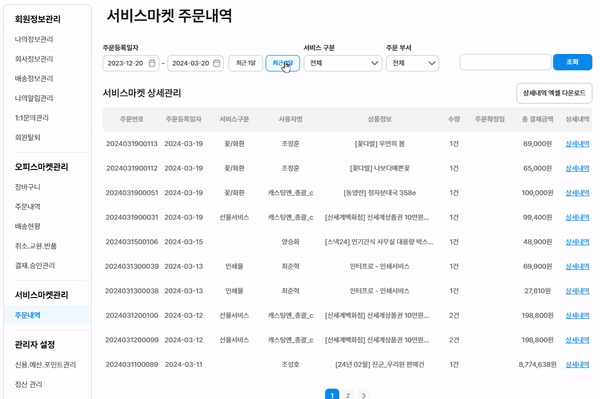Click user name 양승화
This screenshot has height=399, width=600.
[290, 242]
